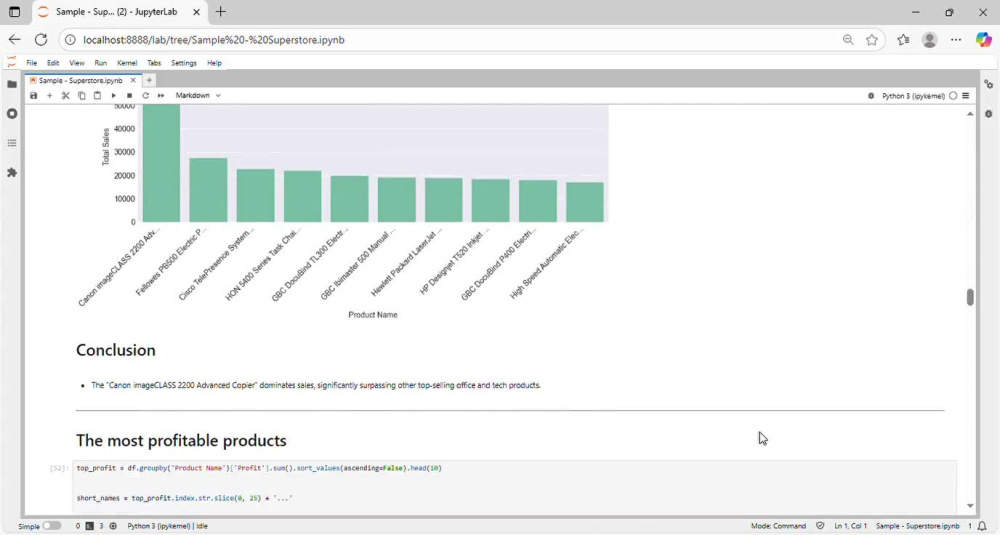Click the notebook trust shield icon in the status bar
Viewport: 1000px width, 535px height.
(820, 526)
